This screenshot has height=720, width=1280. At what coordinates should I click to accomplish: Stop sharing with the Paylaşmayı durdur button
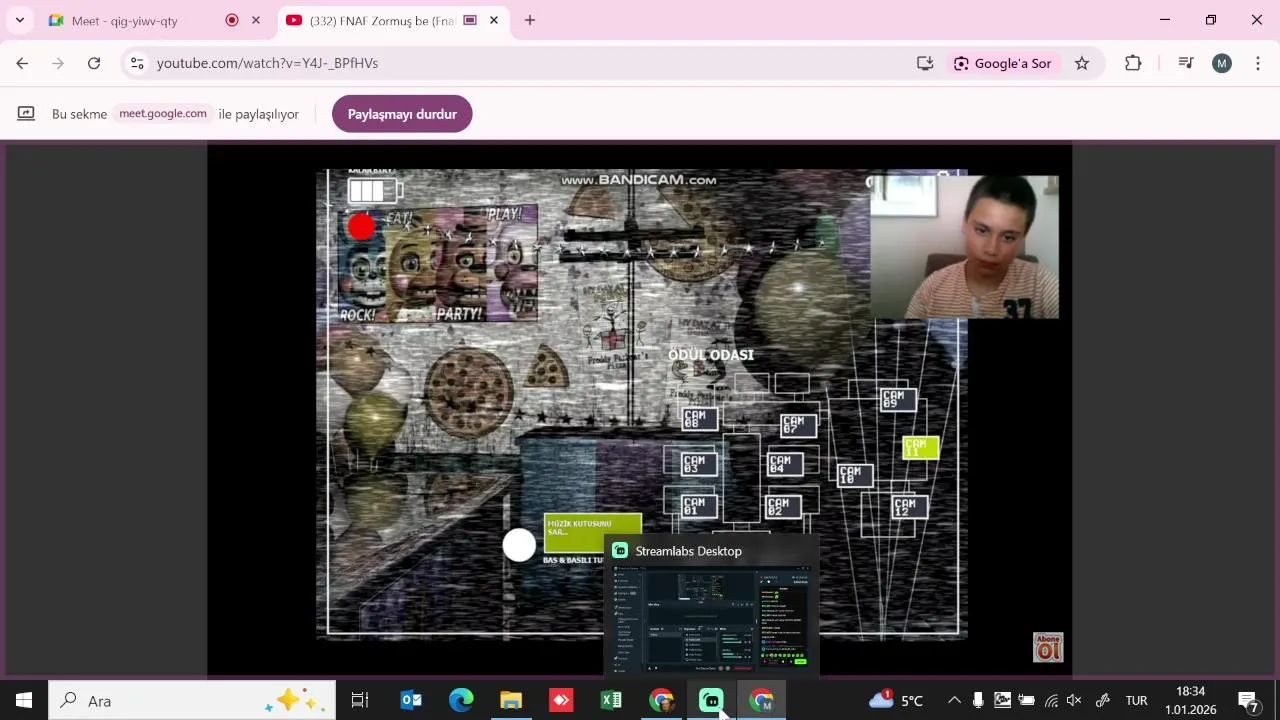pos(402,114)
